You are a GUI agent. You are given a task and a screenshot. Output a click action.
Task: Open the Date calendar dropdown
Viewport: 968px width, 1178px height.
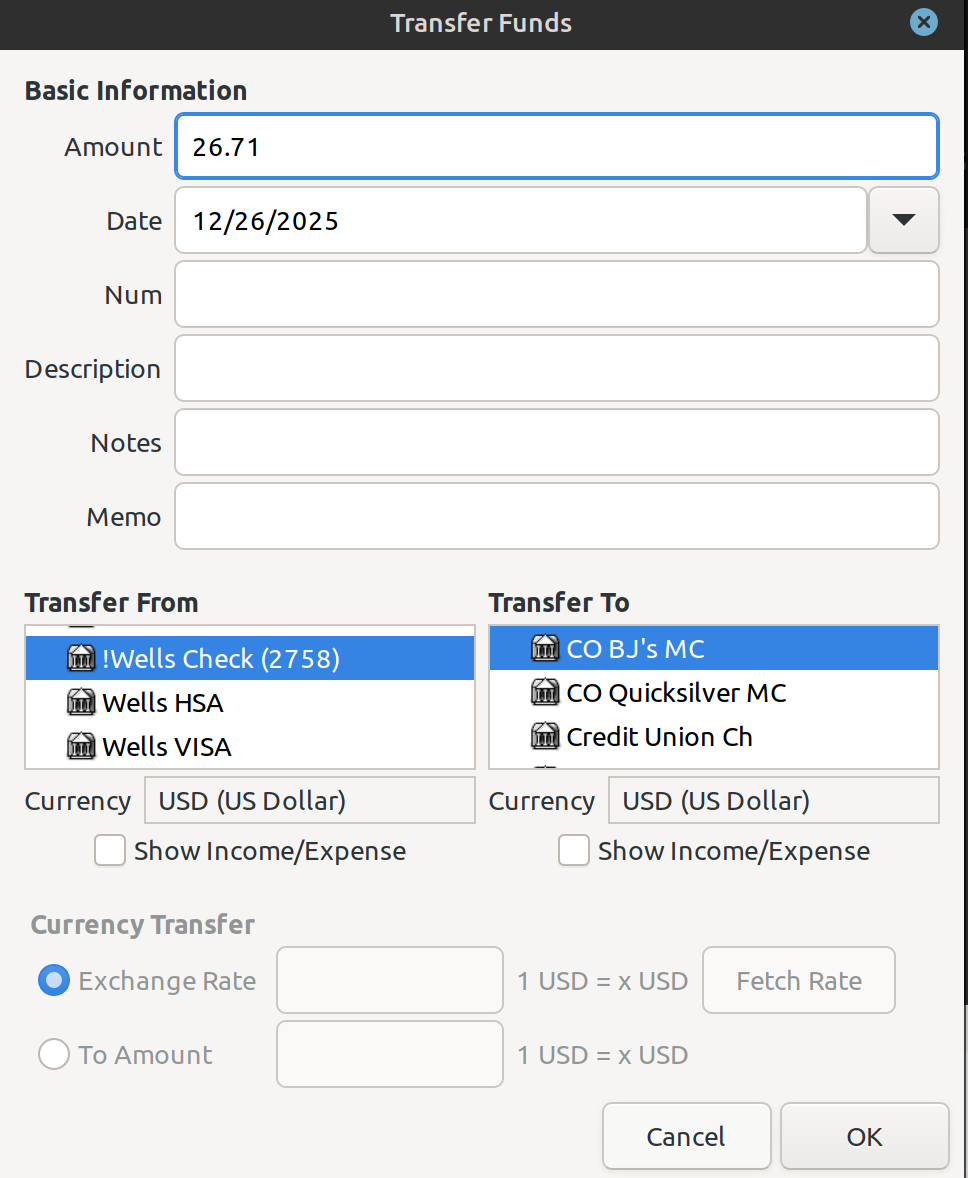tap(904, 221)
